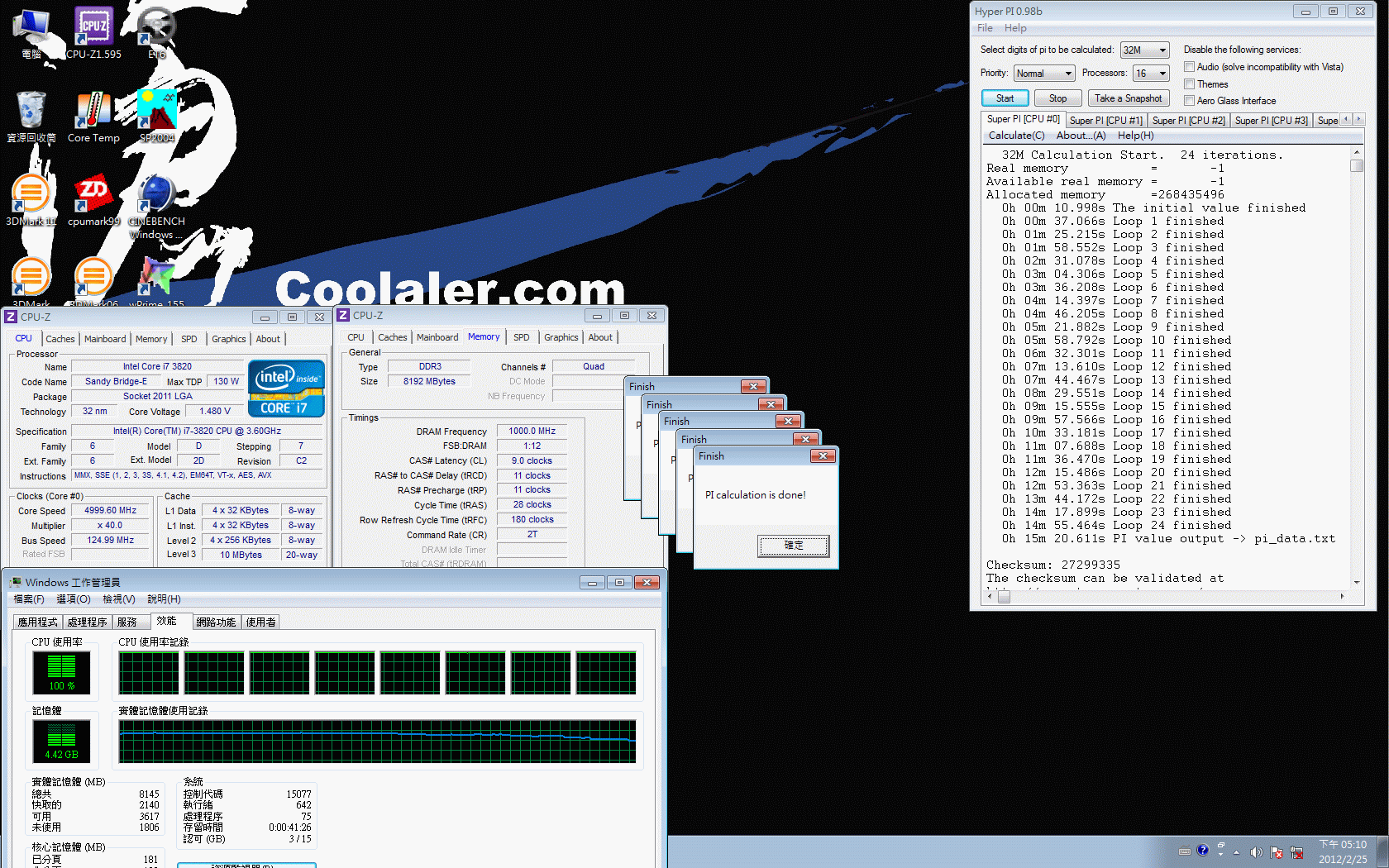Switch to the 處理程序 tab in Task Manager
The width and height of the screenshot is (1389, 868).
point(88,622)
